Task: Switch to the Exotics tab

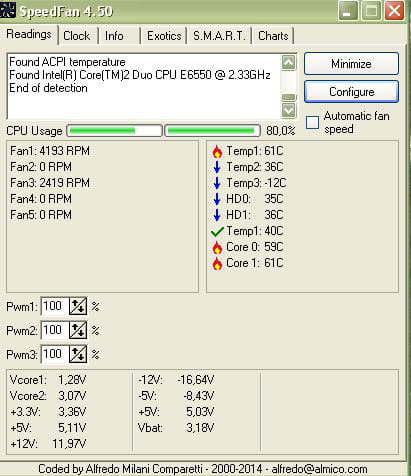Action: 164,36
